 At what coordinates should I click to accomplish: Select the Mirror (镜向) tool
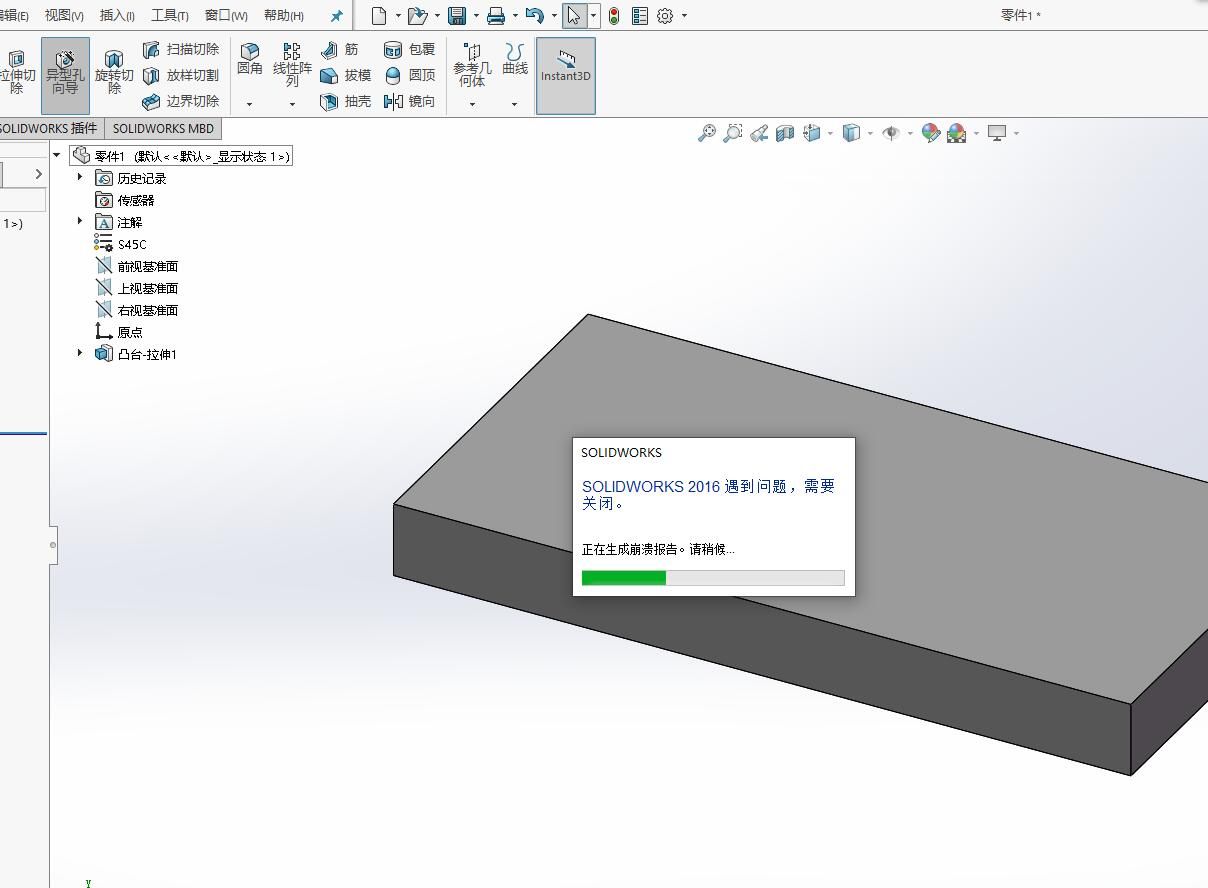tap(409, 101)
